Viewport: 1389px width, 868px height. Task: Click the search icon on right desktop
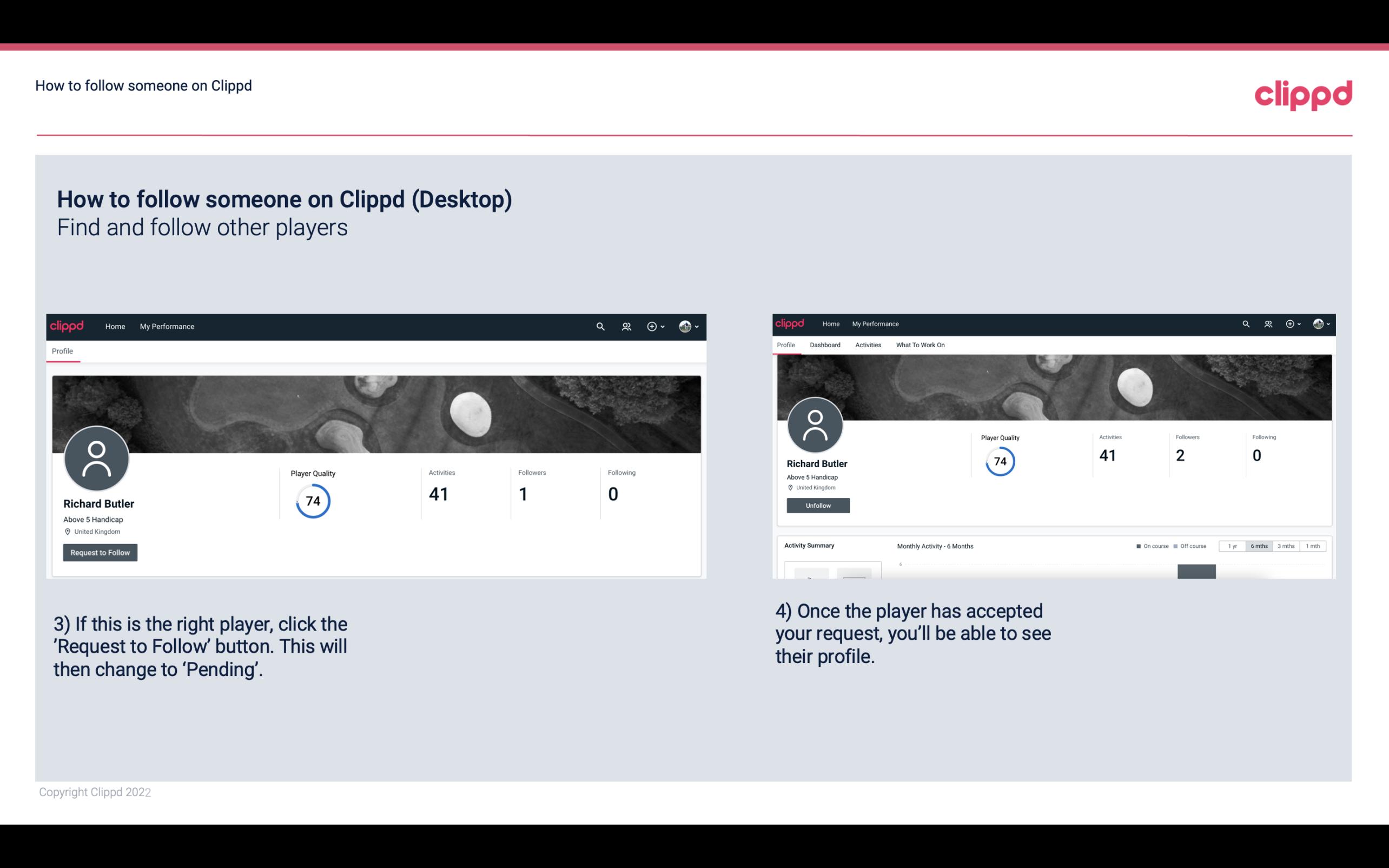coord(1246,323)
